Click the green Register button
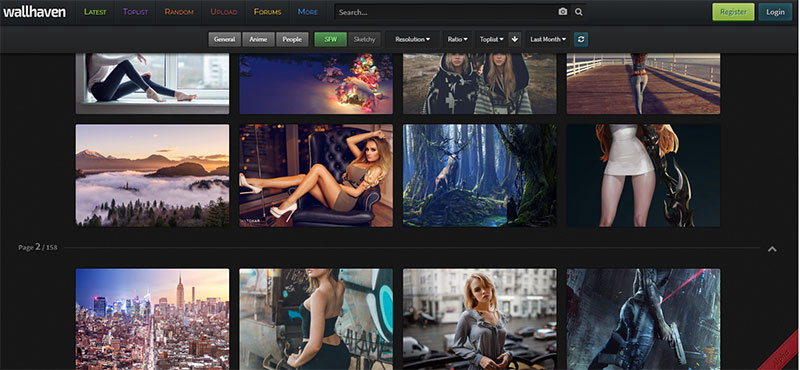The width and height of the screenshot is (800, 370). (733, 12)
